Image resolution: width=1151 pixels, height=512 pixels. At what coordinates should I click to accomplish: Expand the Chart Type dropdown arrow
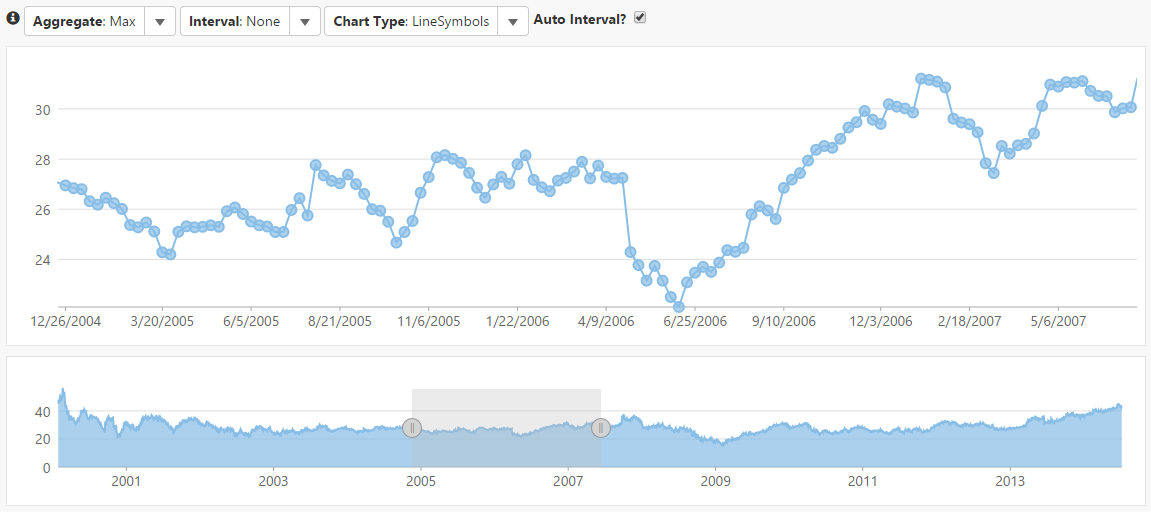pos(513,21)
